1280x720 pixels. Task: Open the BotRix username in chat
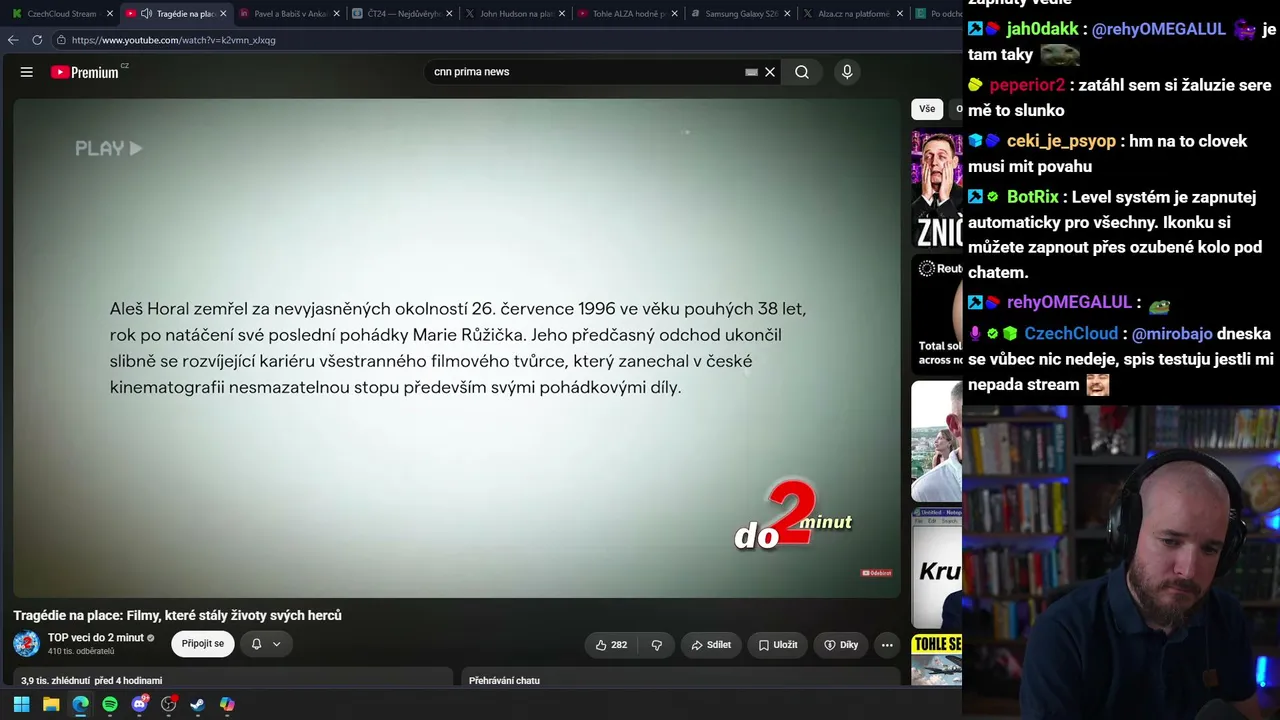coord(1032,197)
